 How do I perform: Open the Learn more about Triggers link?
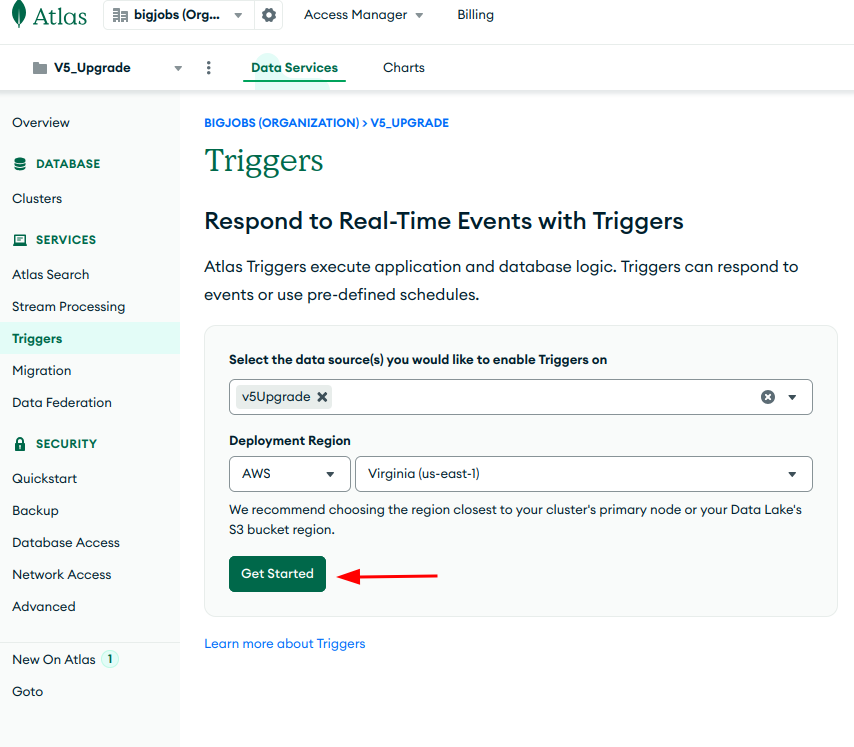pyautogui.click(x=285, y=644)
